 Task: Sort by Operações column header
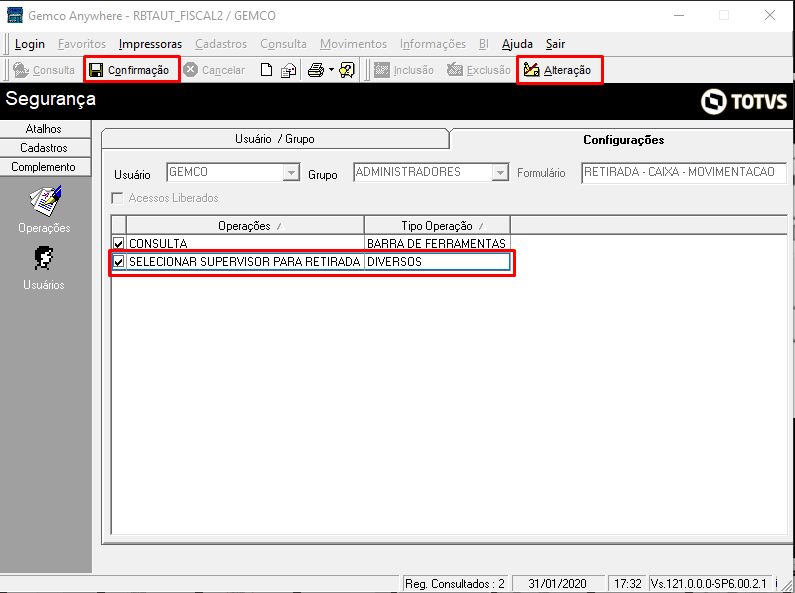pos(245,226)
